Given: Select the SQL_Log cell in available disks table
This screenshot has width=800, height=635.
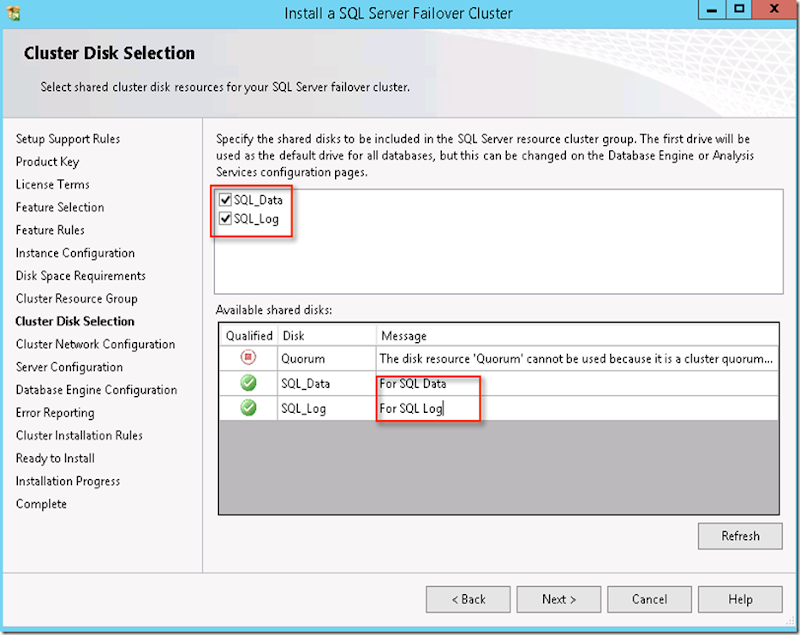Looking at the screenshot, I should tap(327, 409).
